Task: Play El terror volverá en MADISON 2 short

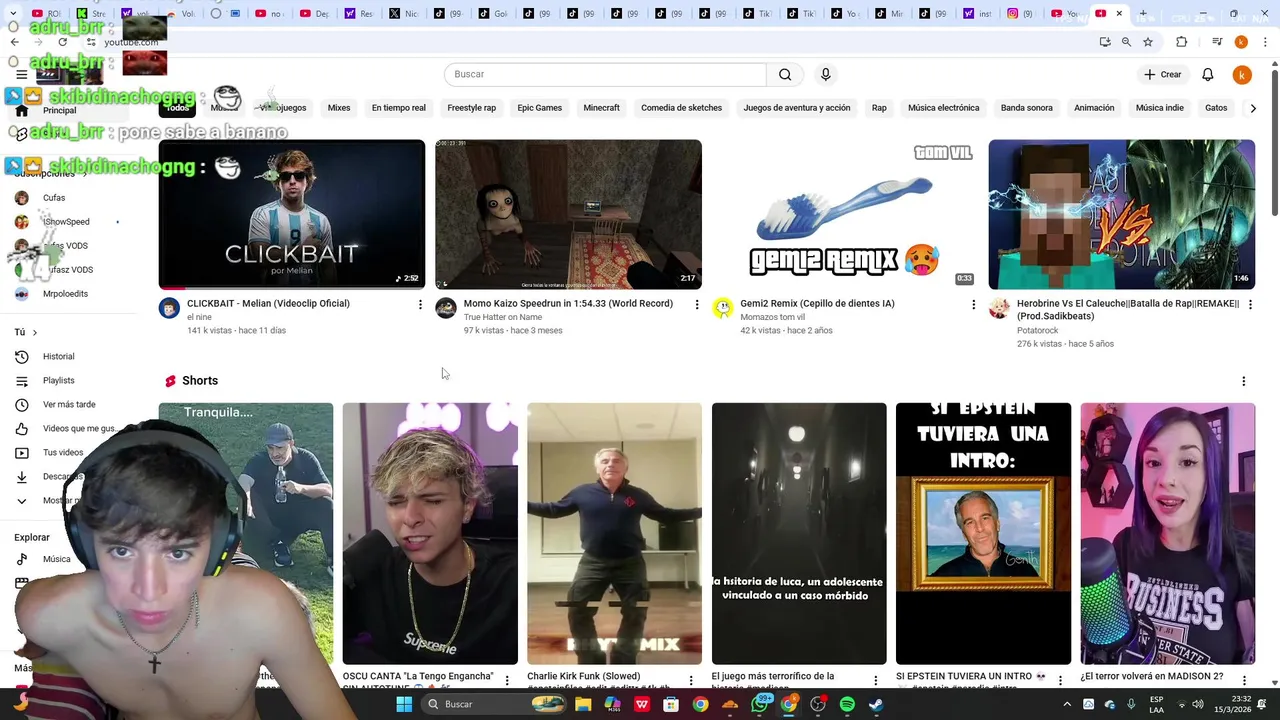Action: point(1167,533)
